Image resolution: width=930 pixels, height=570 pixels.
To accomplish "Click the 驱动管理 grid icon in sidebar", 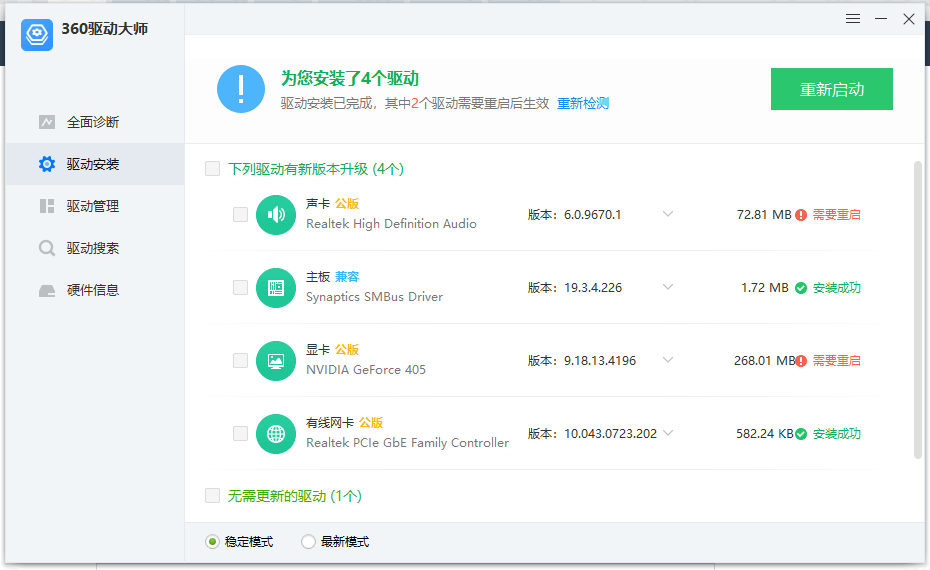I will coord(47,206).
